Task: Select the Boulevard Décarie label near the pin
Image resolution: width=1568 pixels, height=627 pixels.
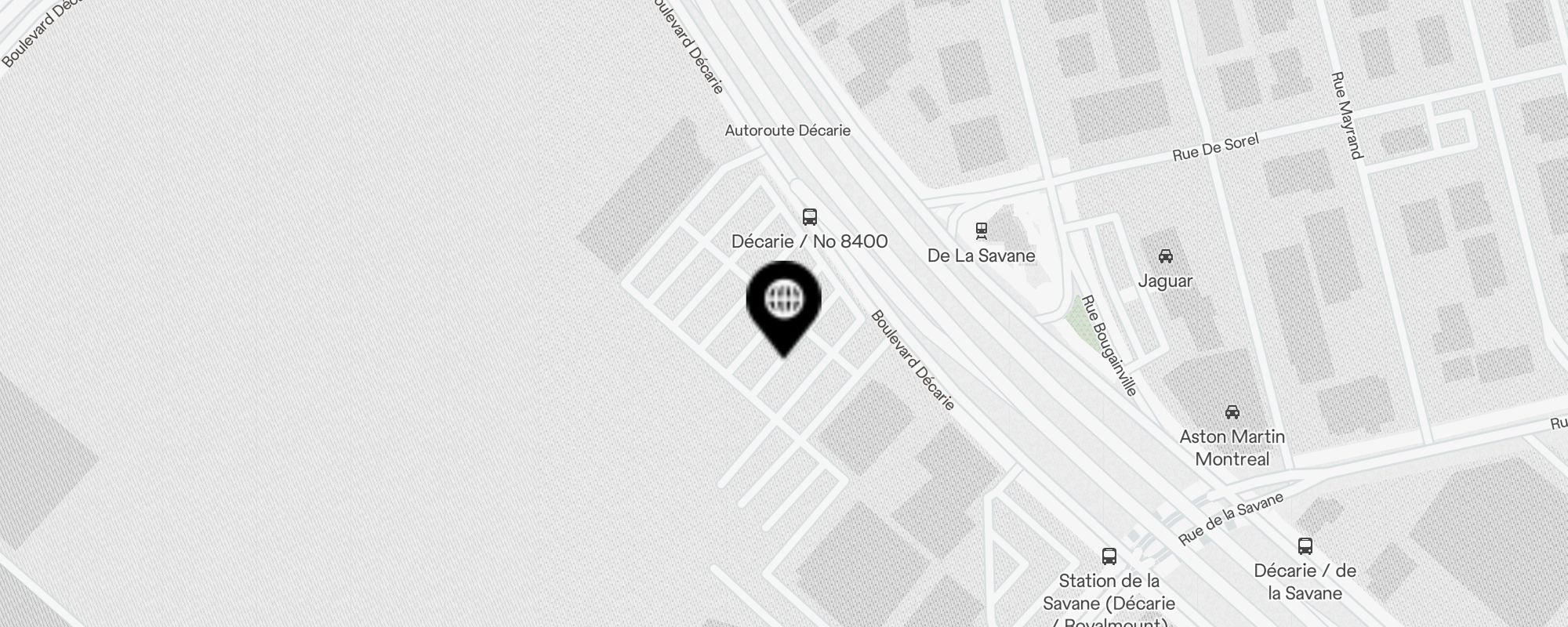Action: tap(913, 360)
